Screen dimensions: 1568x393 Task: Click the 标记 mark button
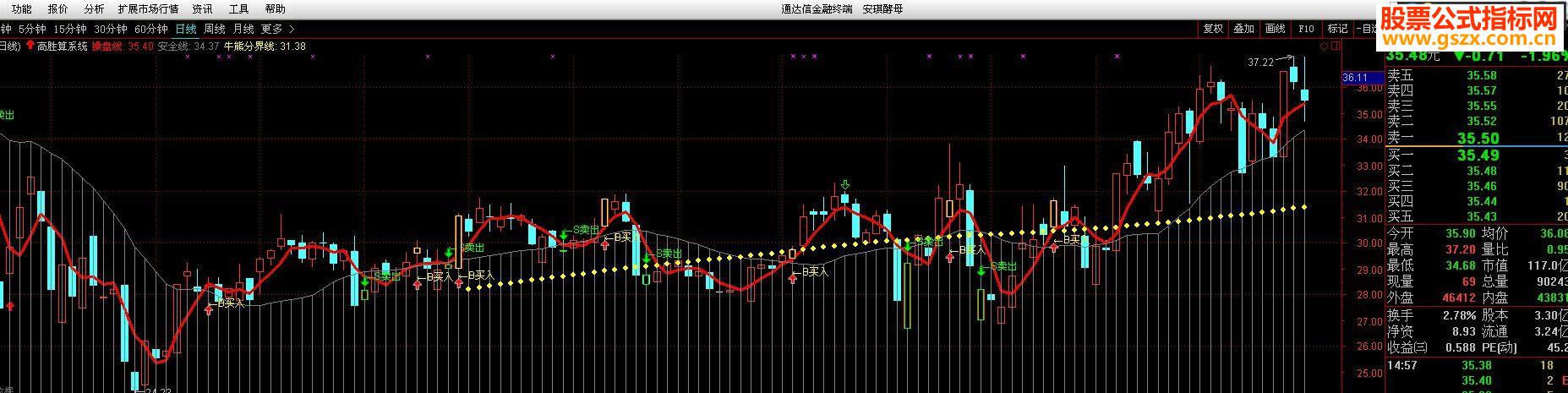pos(1338,29)
